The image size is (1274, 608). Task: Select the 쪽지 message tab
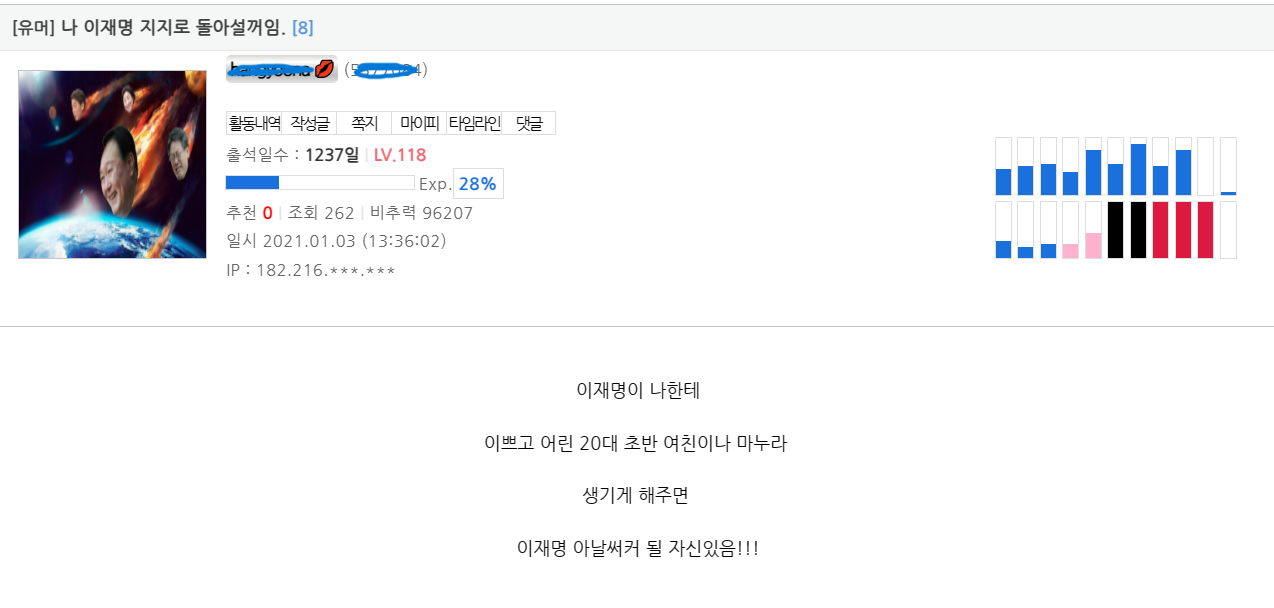click(364, 123)
